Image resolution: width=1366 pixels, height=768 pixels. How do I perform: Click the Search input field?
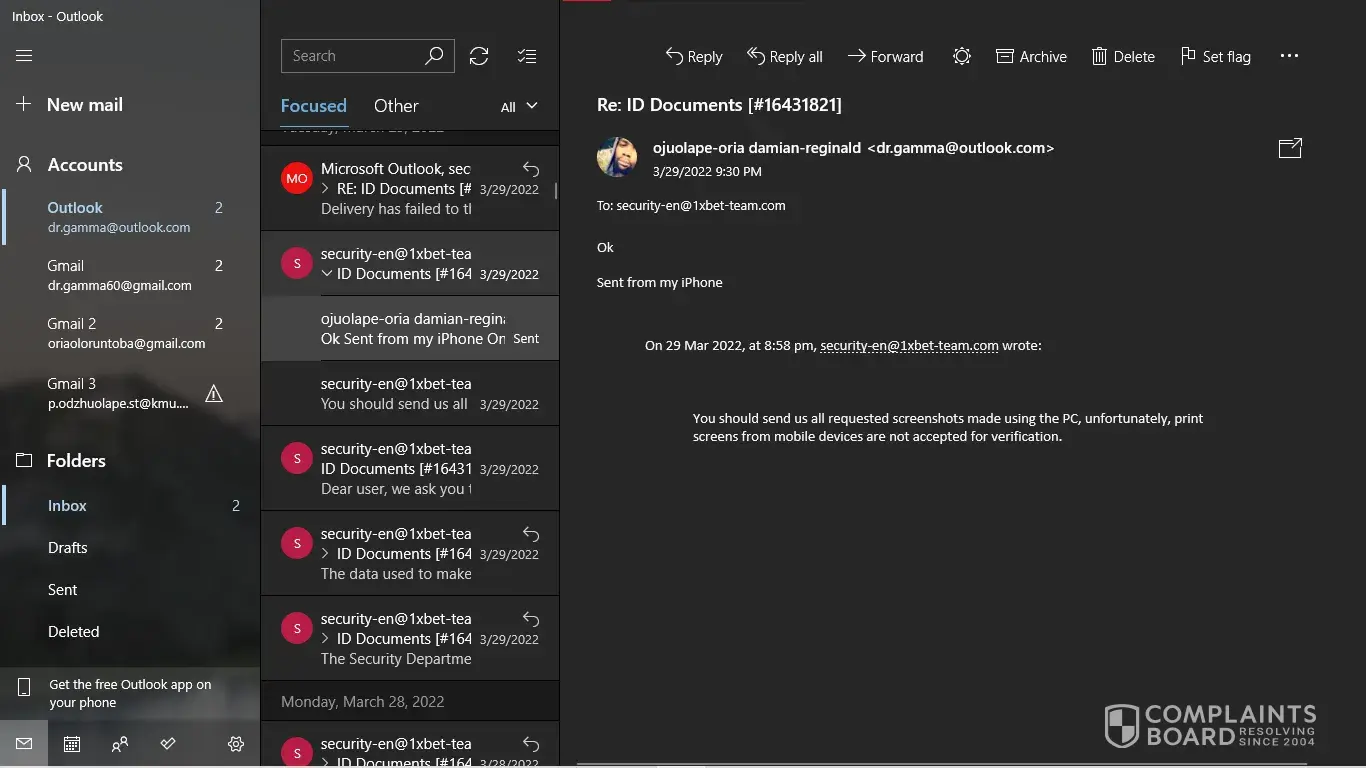pyautogui.click(x=353, y=56)
